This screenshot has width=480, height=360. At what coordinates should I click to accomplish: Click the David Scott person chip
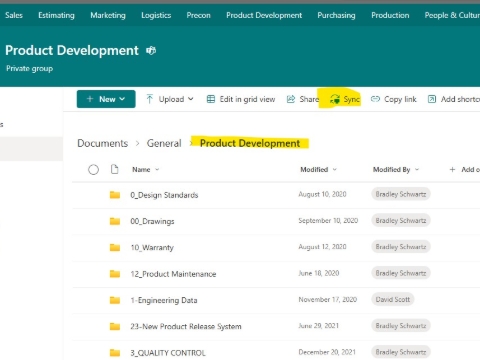393,299
